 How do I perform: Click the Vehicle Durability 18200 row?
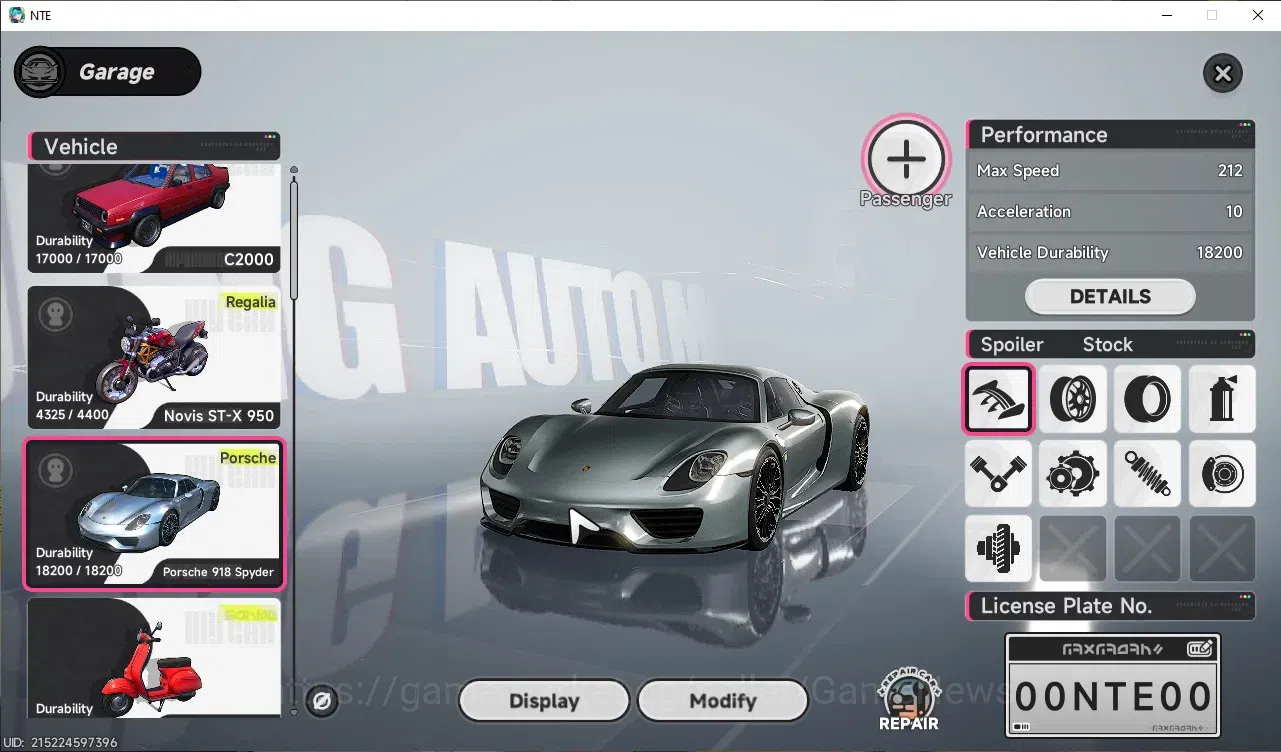(x=1110, y=253)
